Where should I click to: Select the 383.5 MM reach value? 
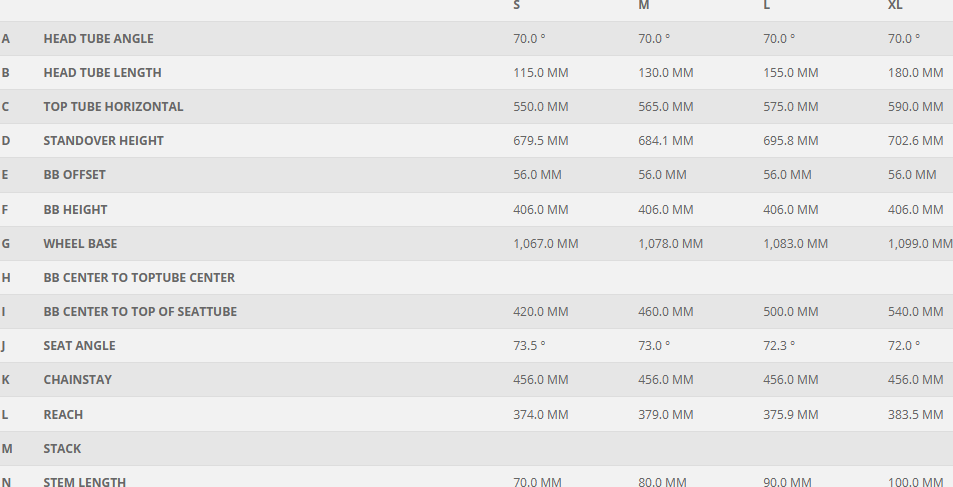point(915,415)
